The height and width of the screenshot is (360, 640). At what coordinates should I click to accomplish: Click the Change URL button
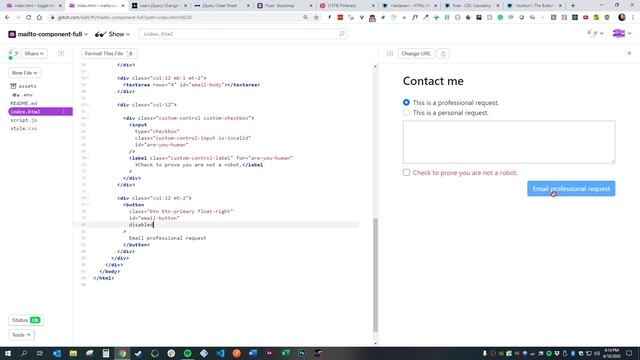click(x=416, y=53)
